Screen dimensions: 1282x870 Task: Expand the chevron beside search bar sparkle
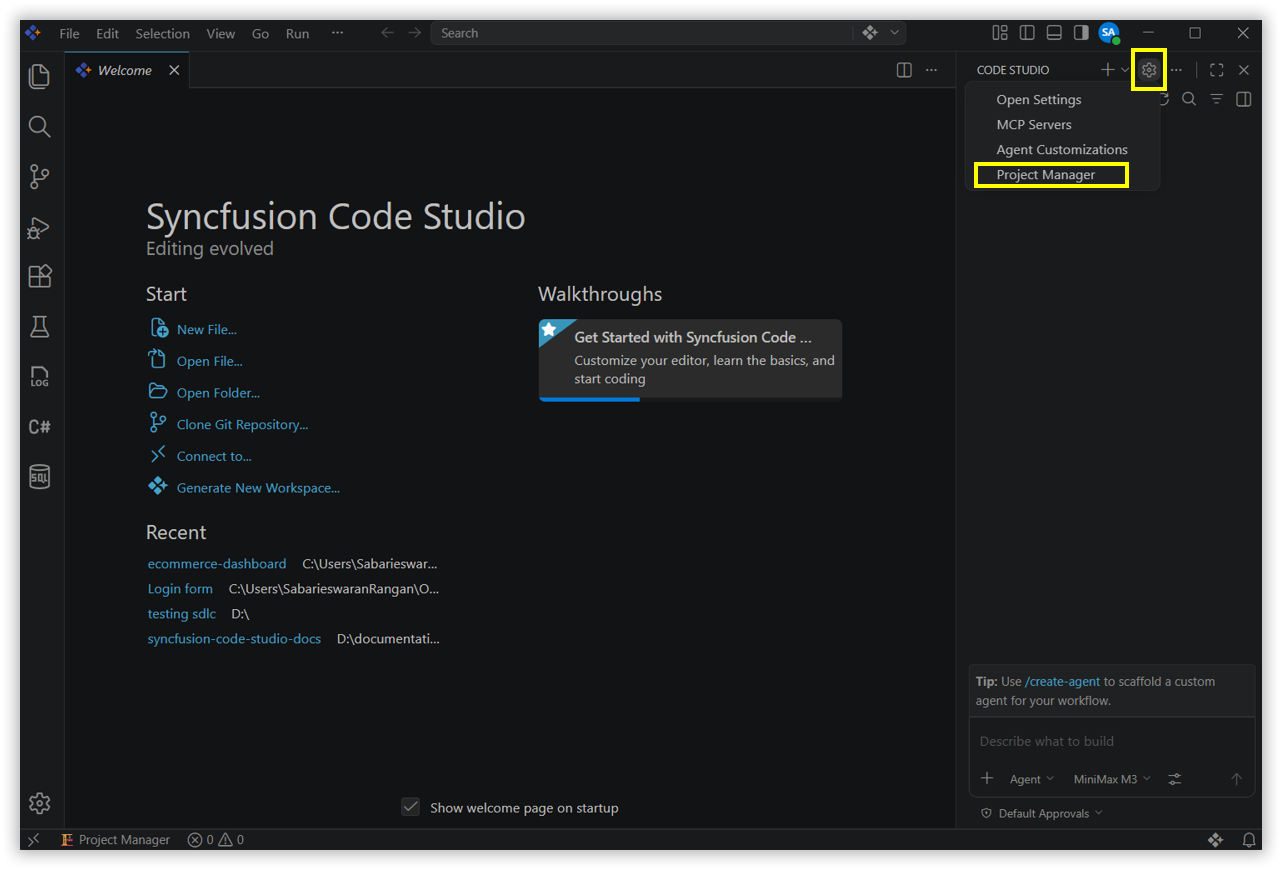click(895, 33)
